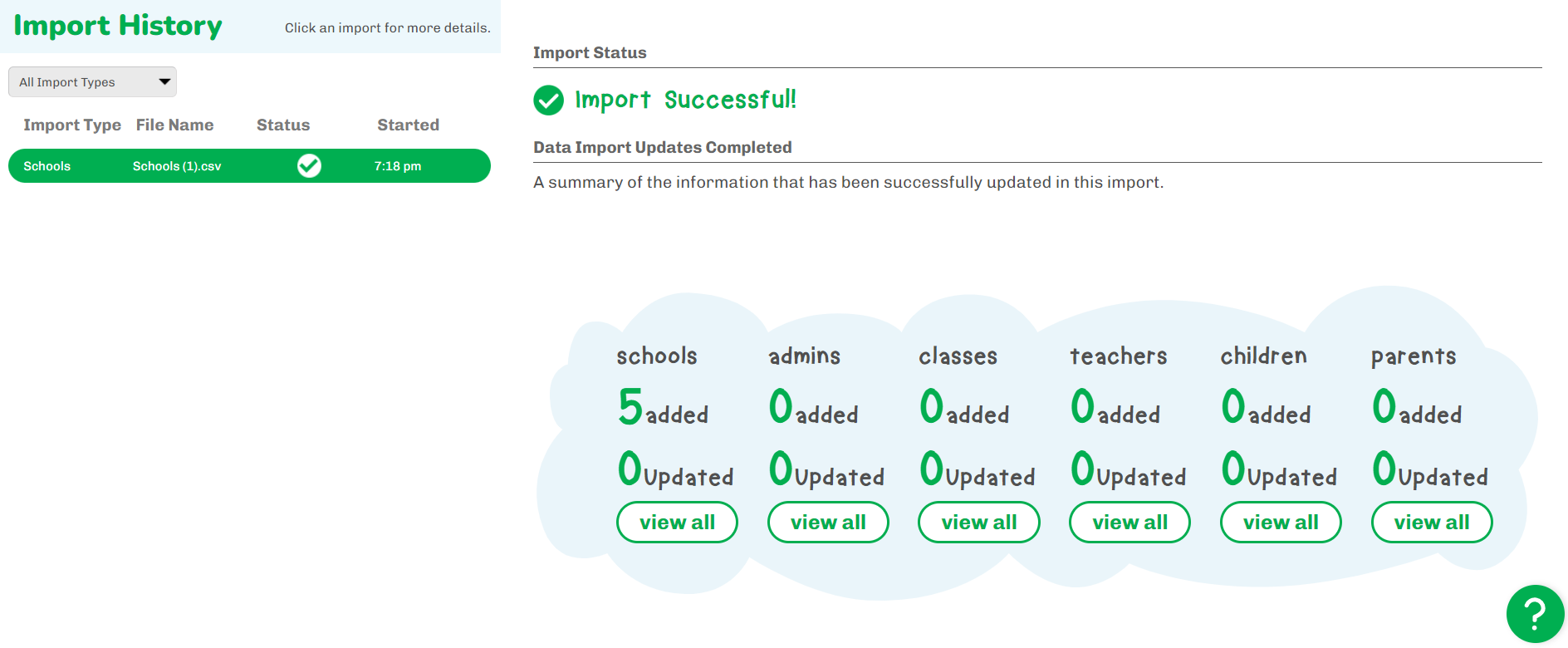View all schools added
Image resolution: width=1568 pixels, height=648 pixels.
point(677,523)
